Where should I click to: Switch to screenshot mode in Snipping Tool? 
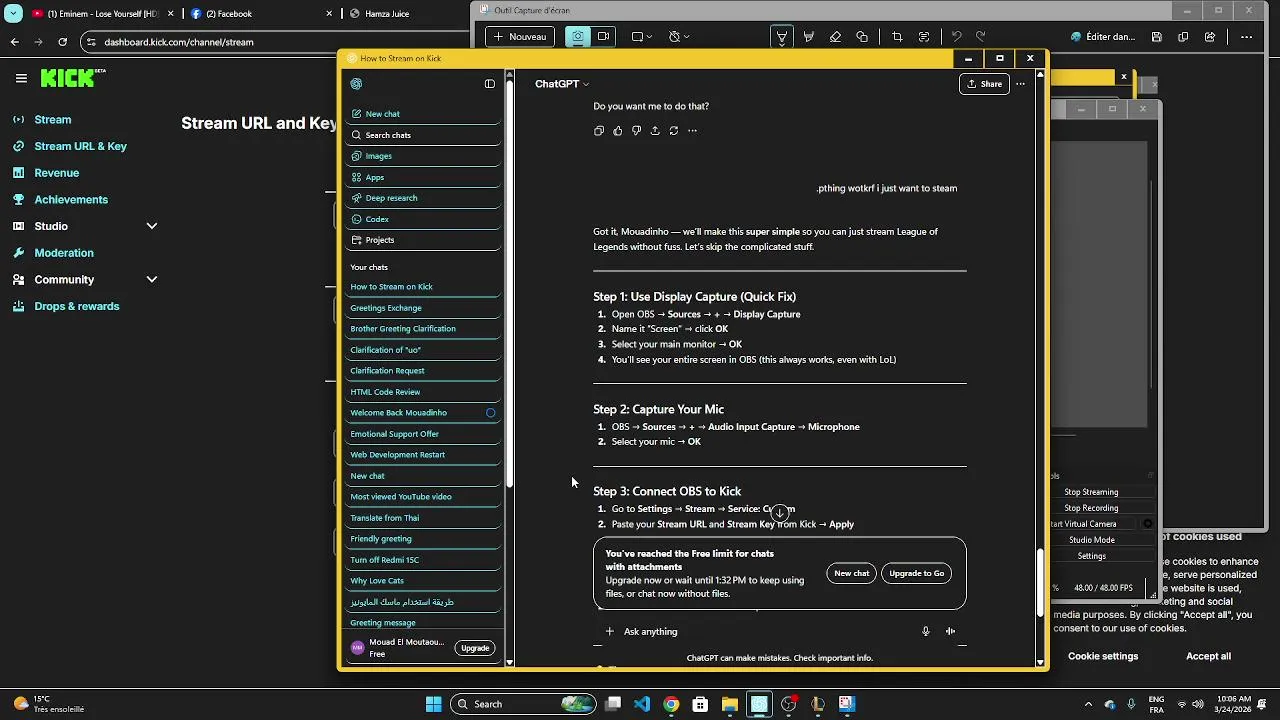pos(577,37)
